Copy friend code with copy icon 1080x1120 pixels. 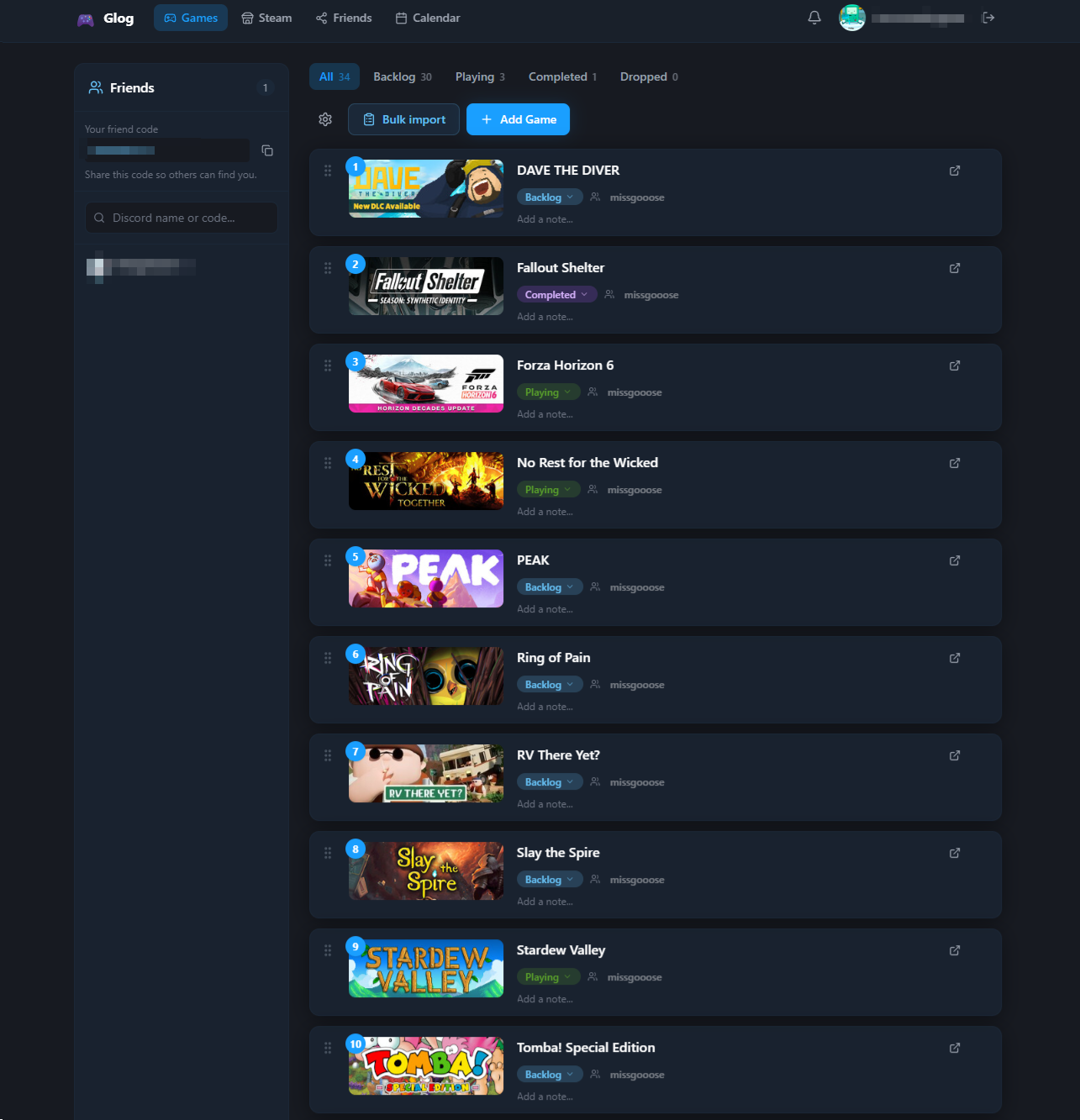267,150
